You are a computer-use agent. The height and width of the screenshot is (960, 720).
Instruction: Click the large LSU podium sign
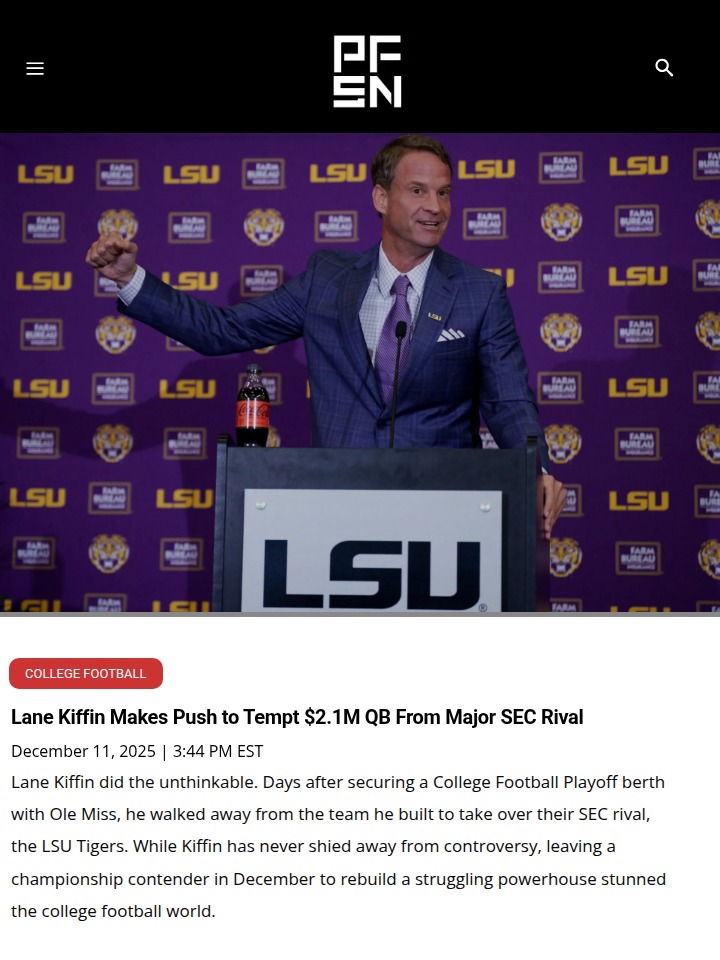tap(371, 550)
